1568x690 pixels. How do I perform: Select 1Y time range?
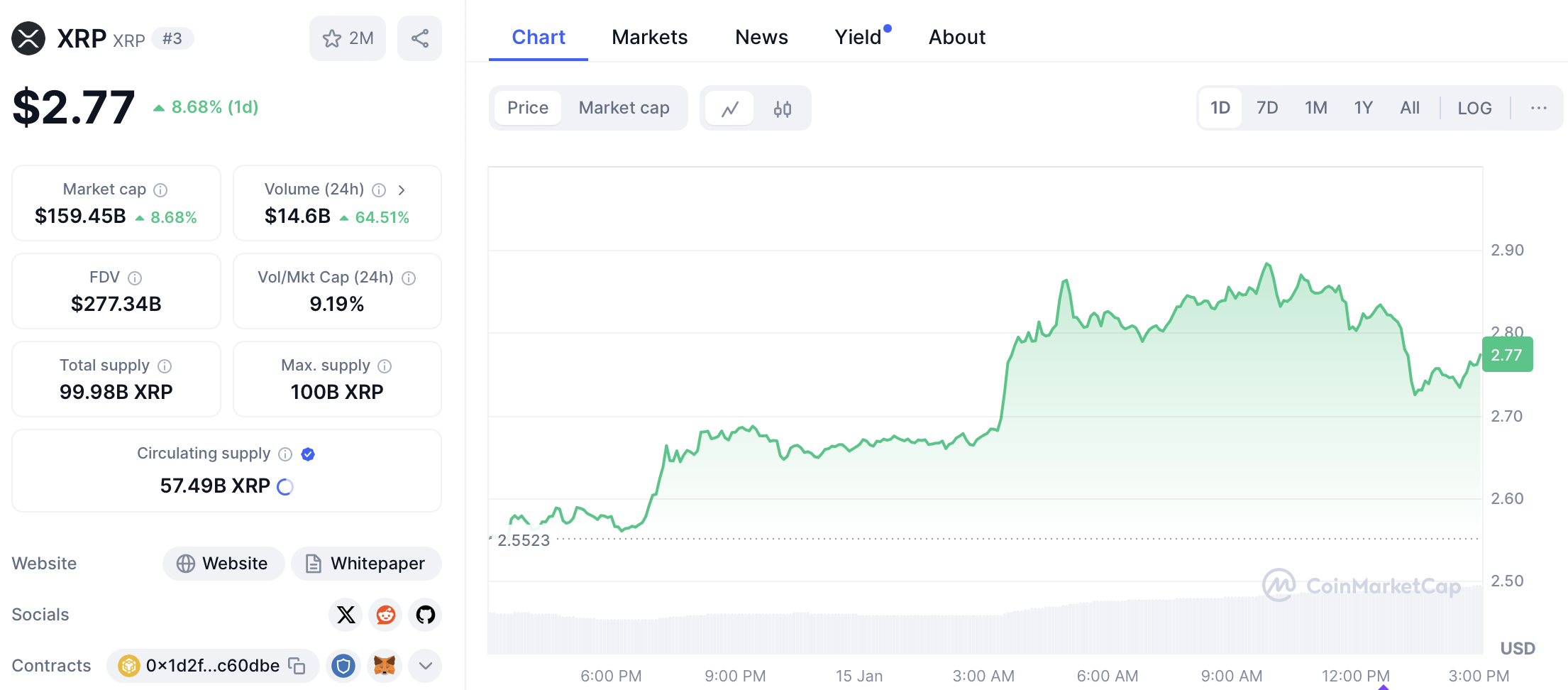pos(1363,108)
